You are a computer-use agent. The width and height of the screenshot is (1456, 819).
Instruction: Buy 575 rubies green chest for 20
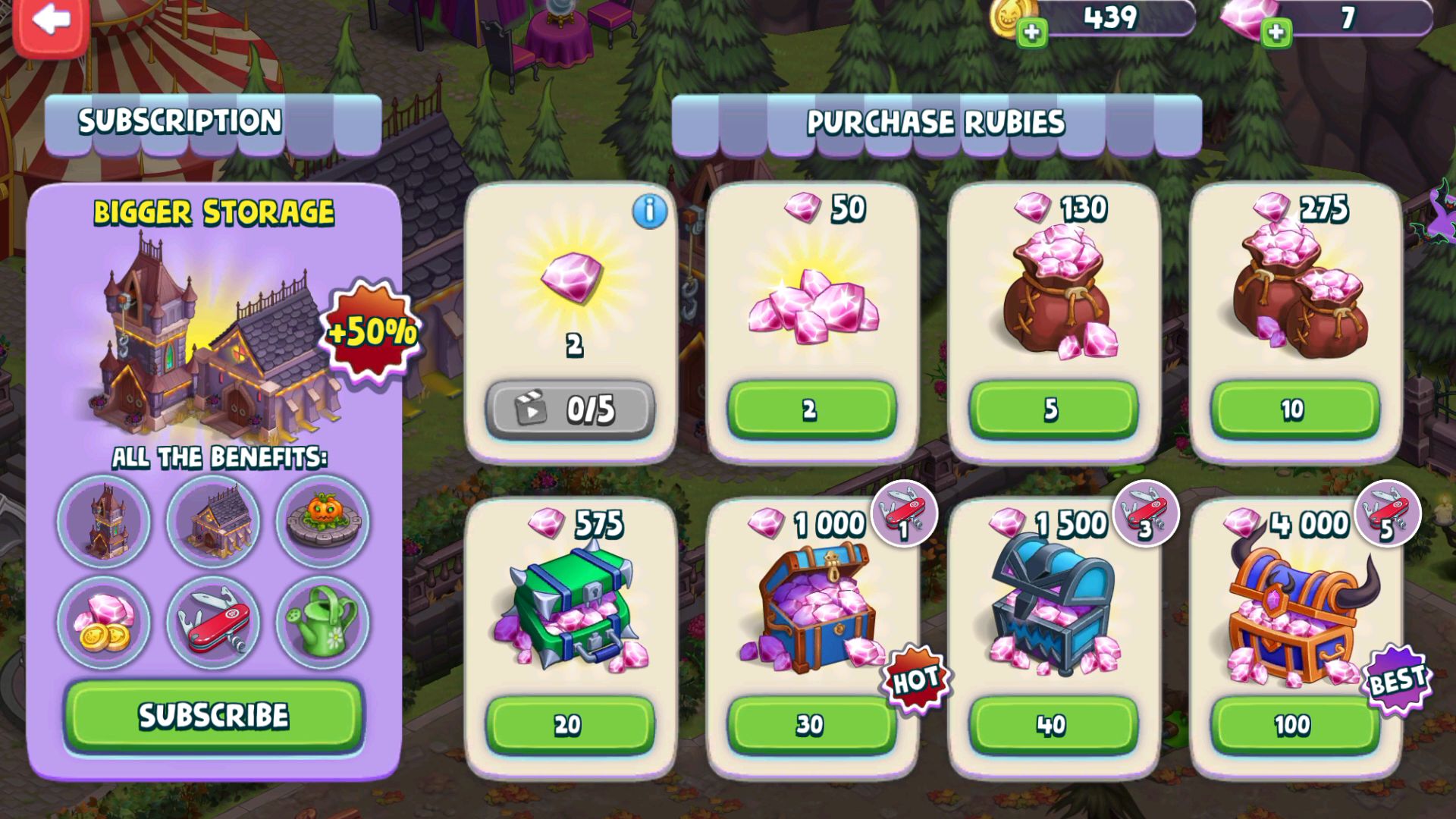(570, 726)
